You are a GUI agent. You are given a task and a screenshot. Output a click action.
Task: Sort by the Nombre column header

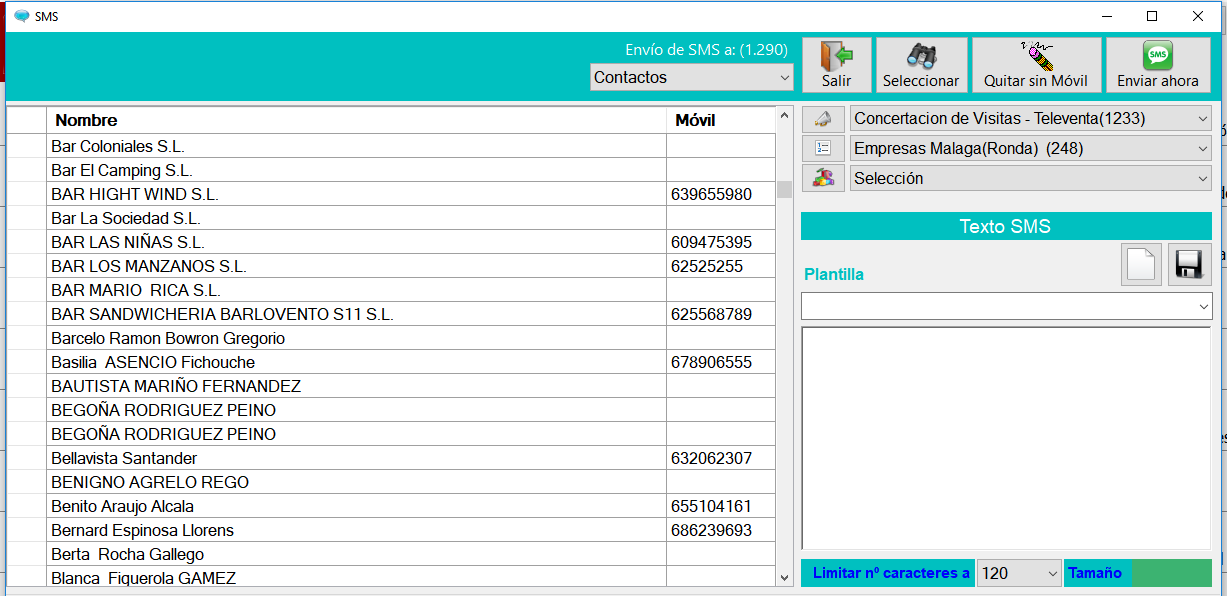[356, 120]
